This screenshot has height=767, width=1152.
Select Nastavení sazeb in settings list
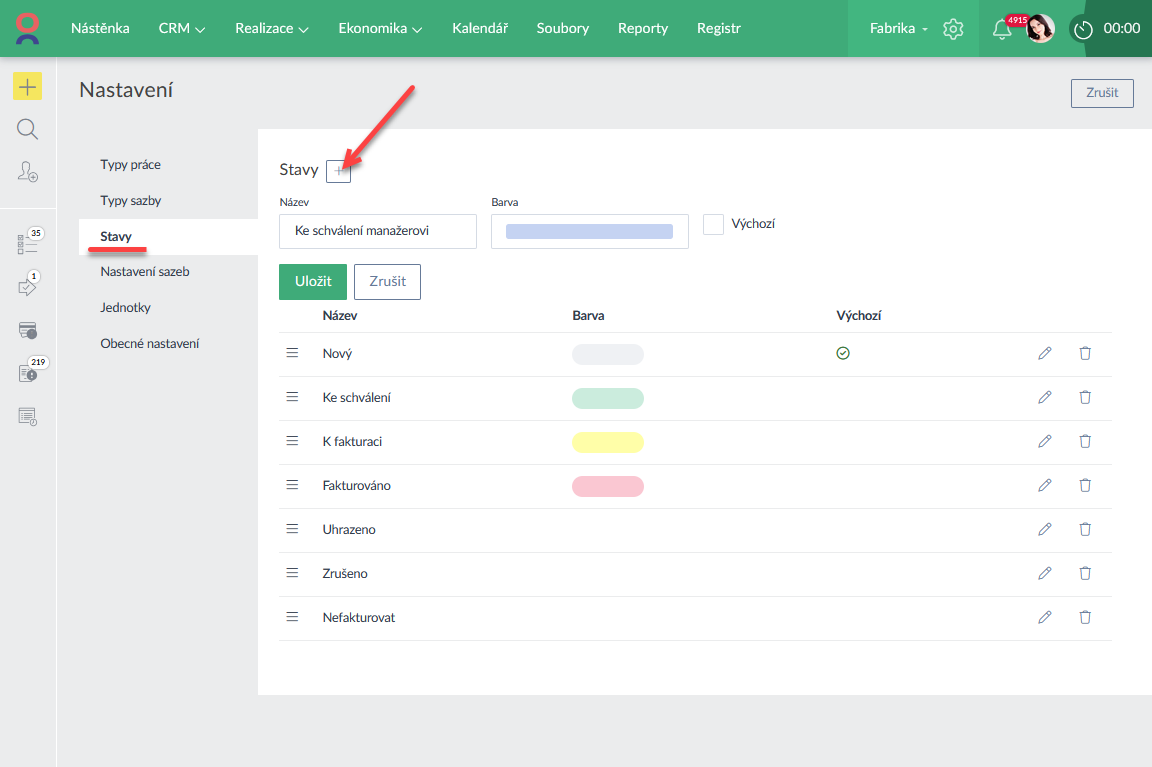(145, 271)
